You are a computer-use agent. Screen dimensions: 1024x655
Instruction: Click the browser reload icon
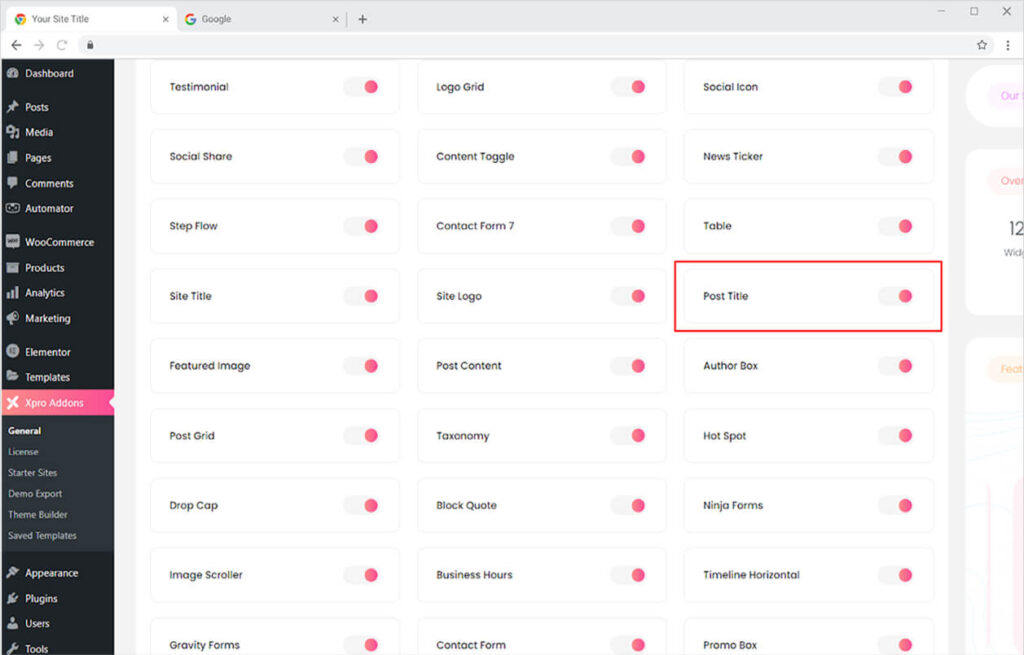coord(62,45)
